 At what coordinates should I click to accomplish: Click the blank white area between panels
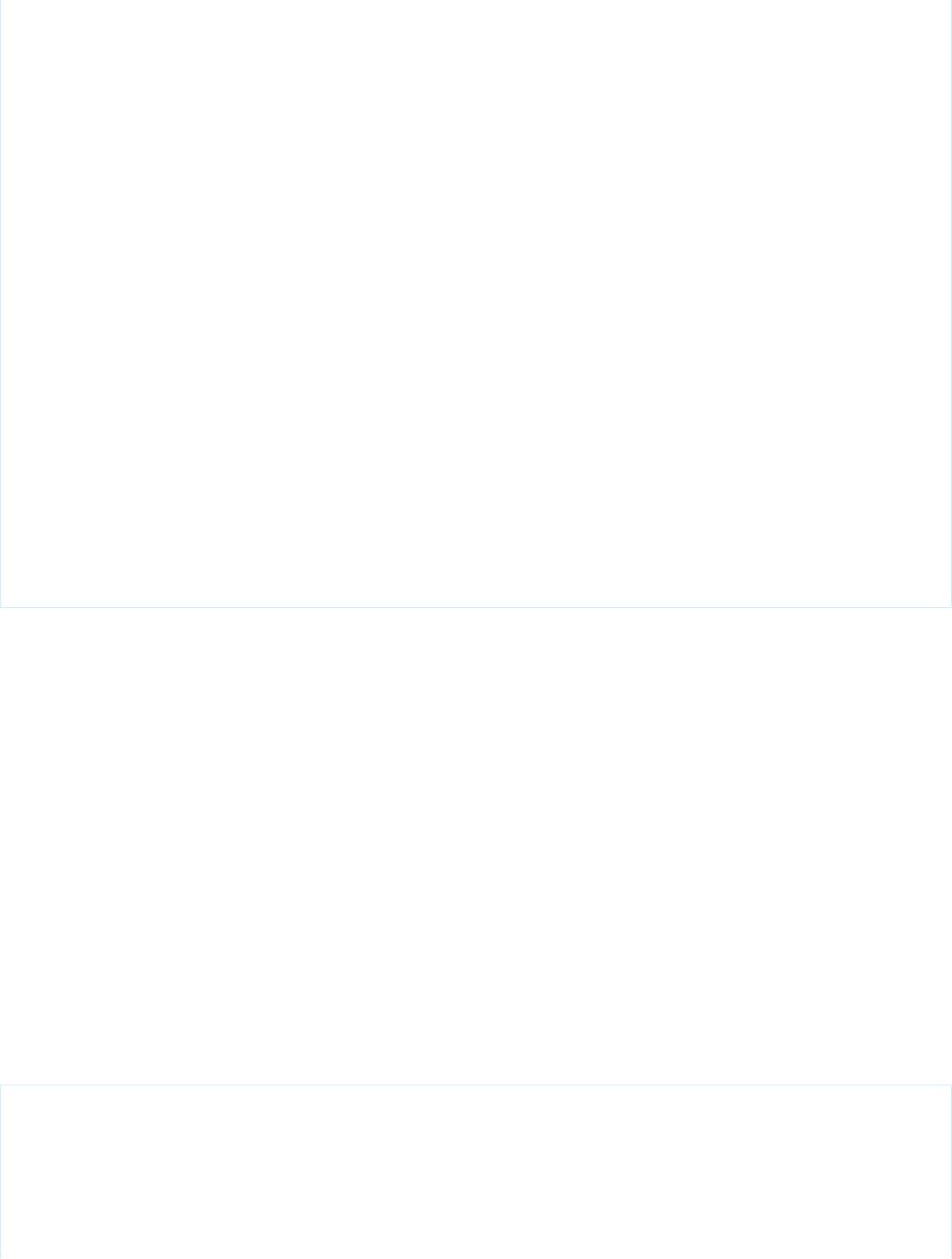click(x=476, y=846)
